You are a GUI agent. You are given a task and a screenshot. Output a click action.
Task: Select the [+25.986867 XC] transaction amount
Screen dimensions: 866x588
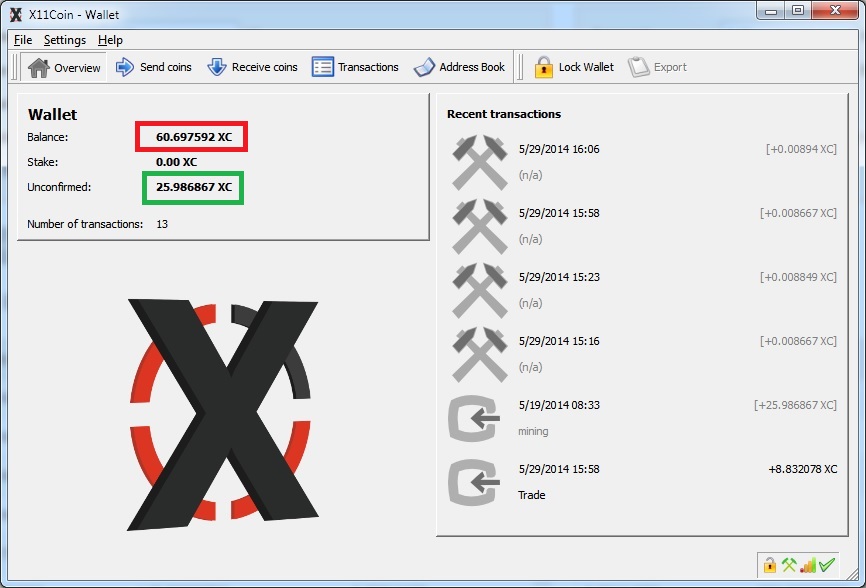click(795, 405)
